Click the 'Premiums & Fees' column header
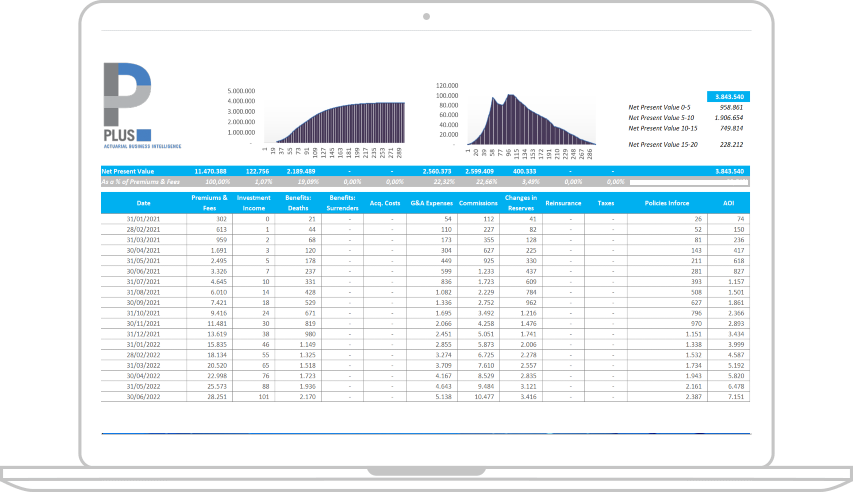The width and height of the screenshot is (853, 492). (x=209, y=203)
